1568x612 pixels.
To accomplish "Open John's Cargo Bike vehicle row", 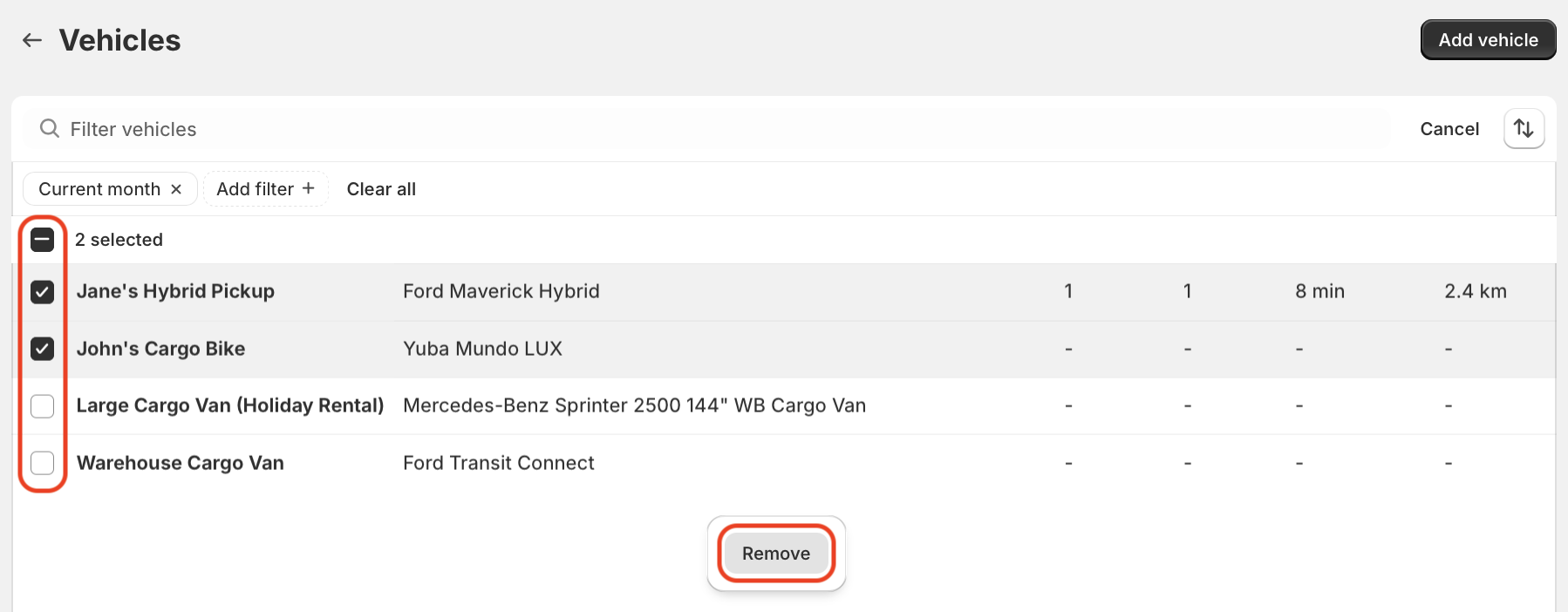I will pos(784,349).
